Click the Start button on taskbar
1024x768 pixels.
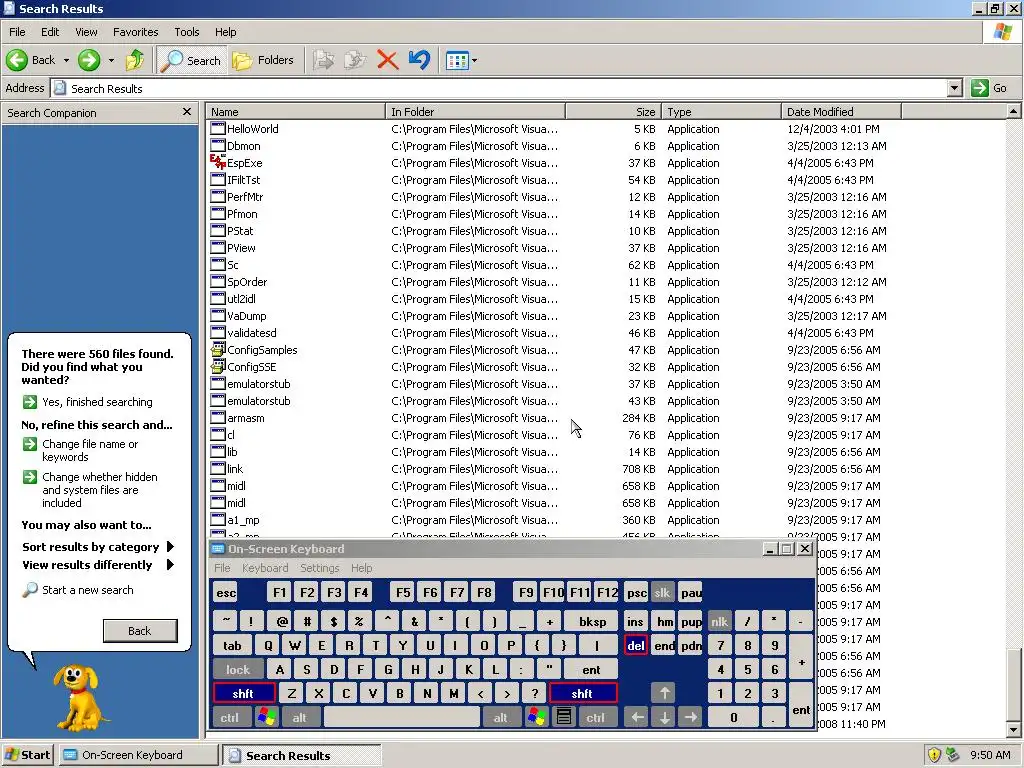[27, 755]
